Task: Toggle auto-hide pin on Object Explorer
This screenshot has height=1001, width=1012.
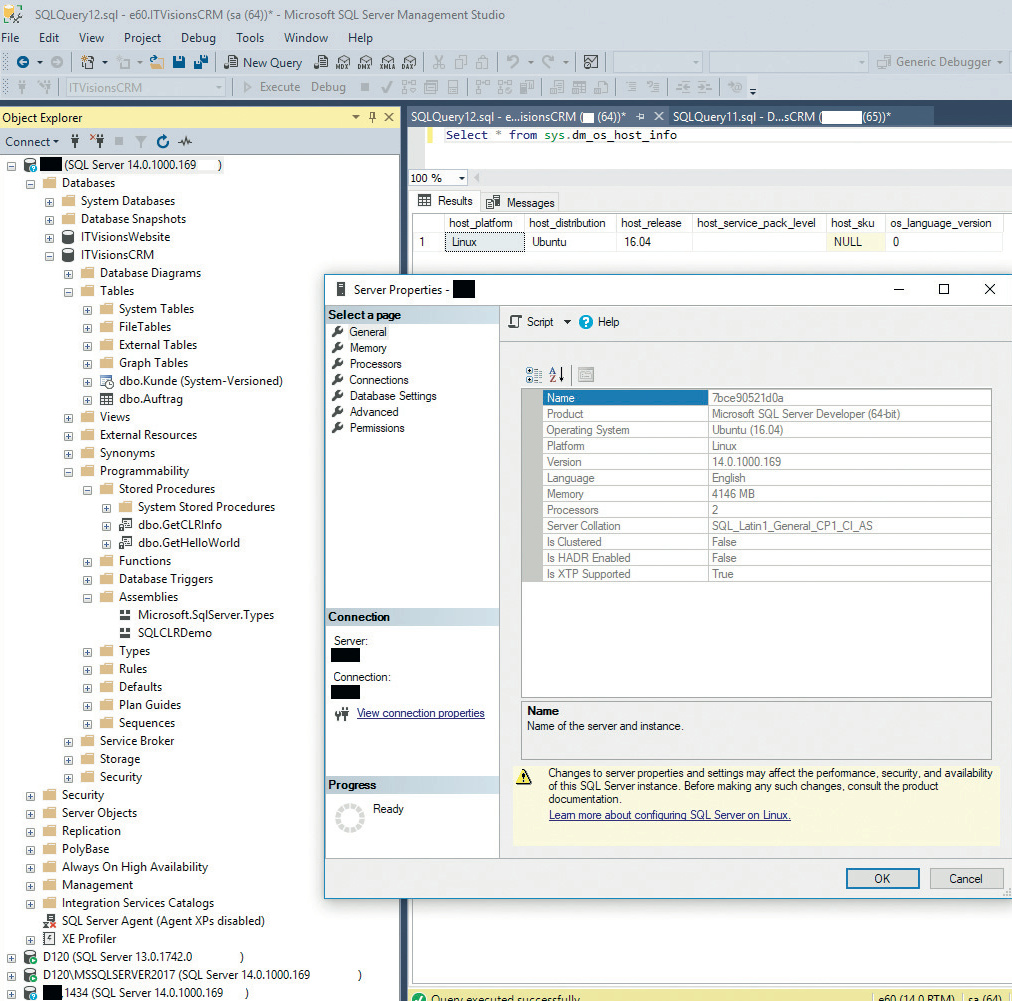Action: tap(372, 118)
